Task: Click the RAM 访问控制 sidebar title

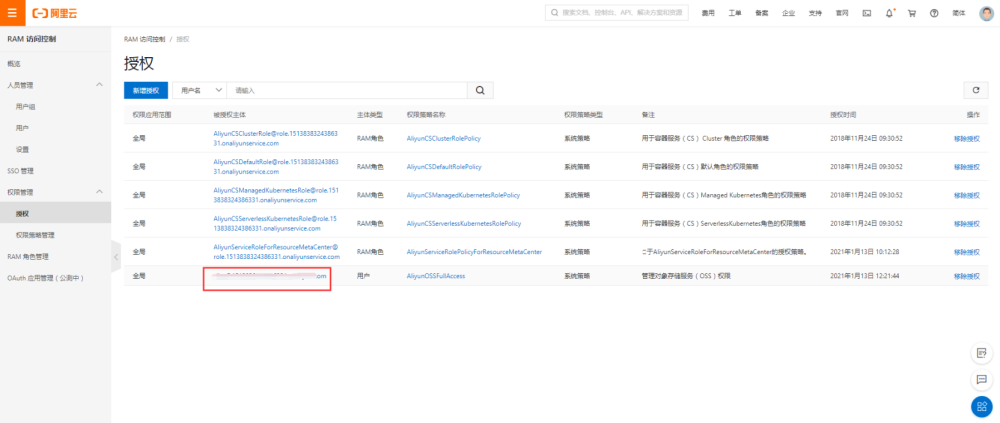Action: [x=31, y=39]
